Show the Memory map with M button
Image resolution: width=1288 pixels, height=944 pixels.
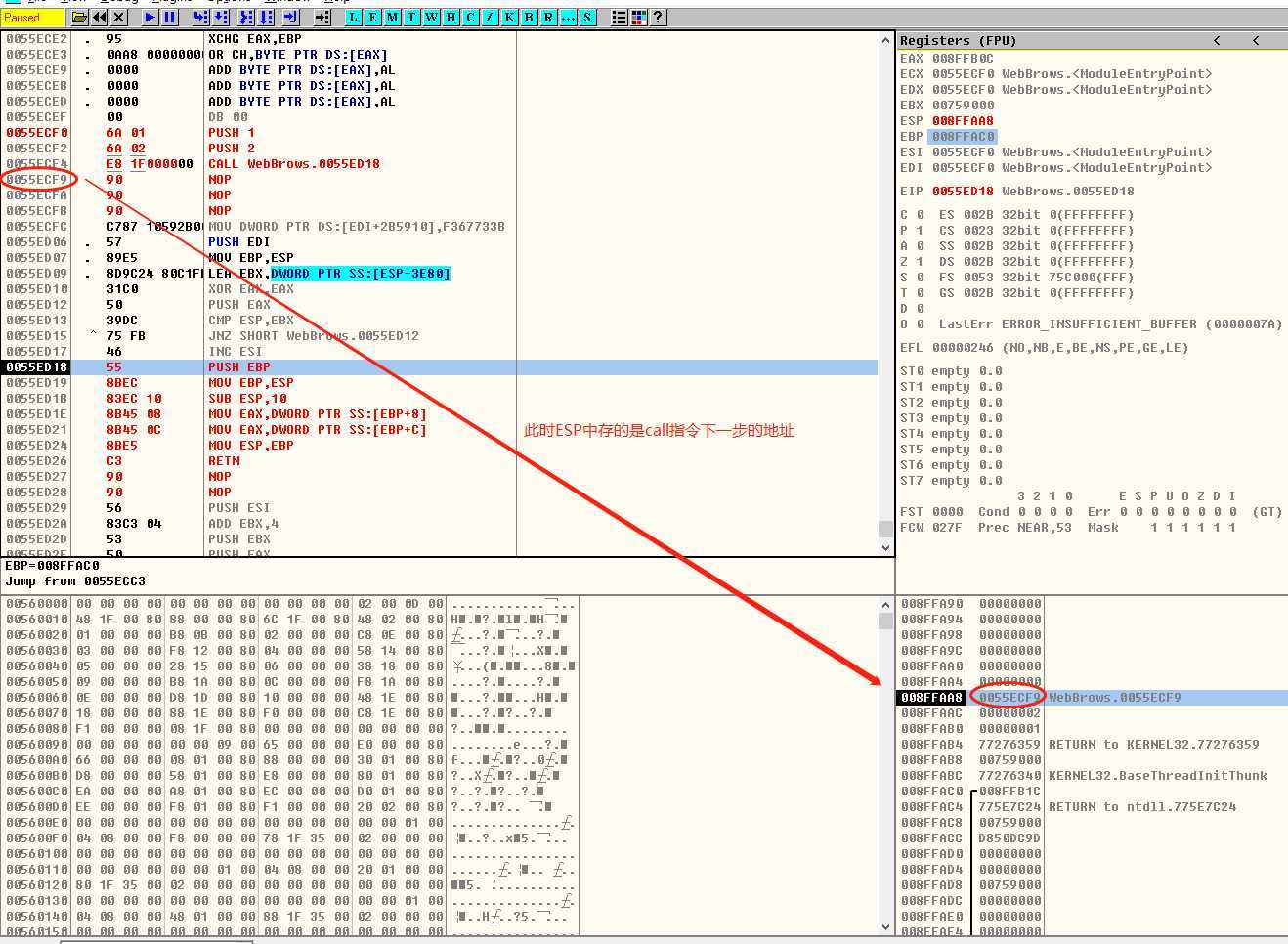click(x=392, y=17)
